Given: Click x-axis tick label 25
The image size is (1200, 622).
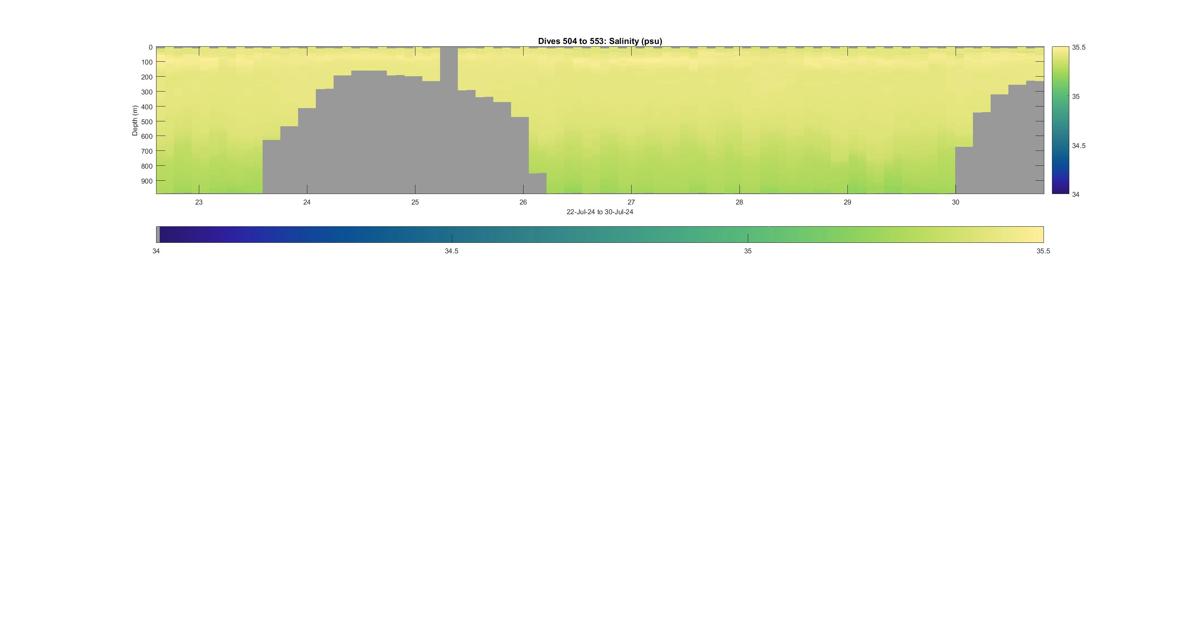Looking at the screenshot, I should tap(415, 202).
